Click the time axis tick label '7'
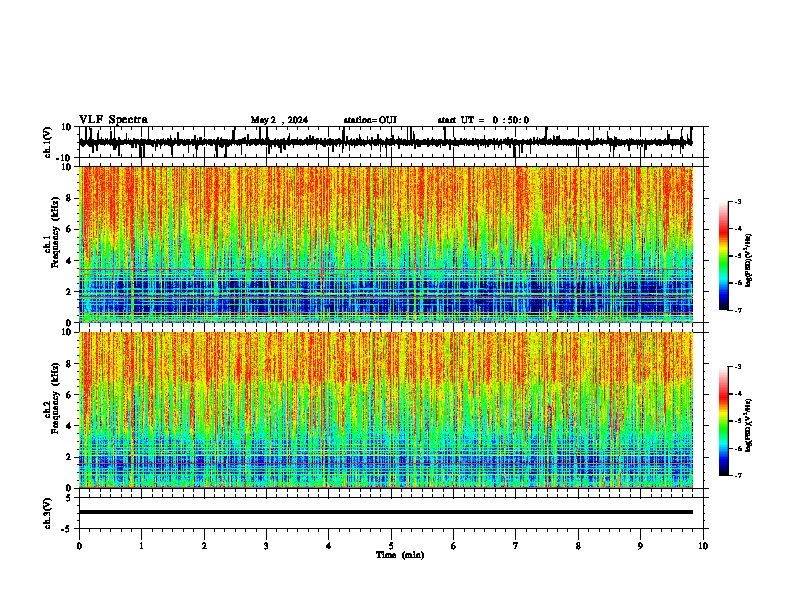Image resolution: width=792 pixels, height=612 pixels. (516, 546)
